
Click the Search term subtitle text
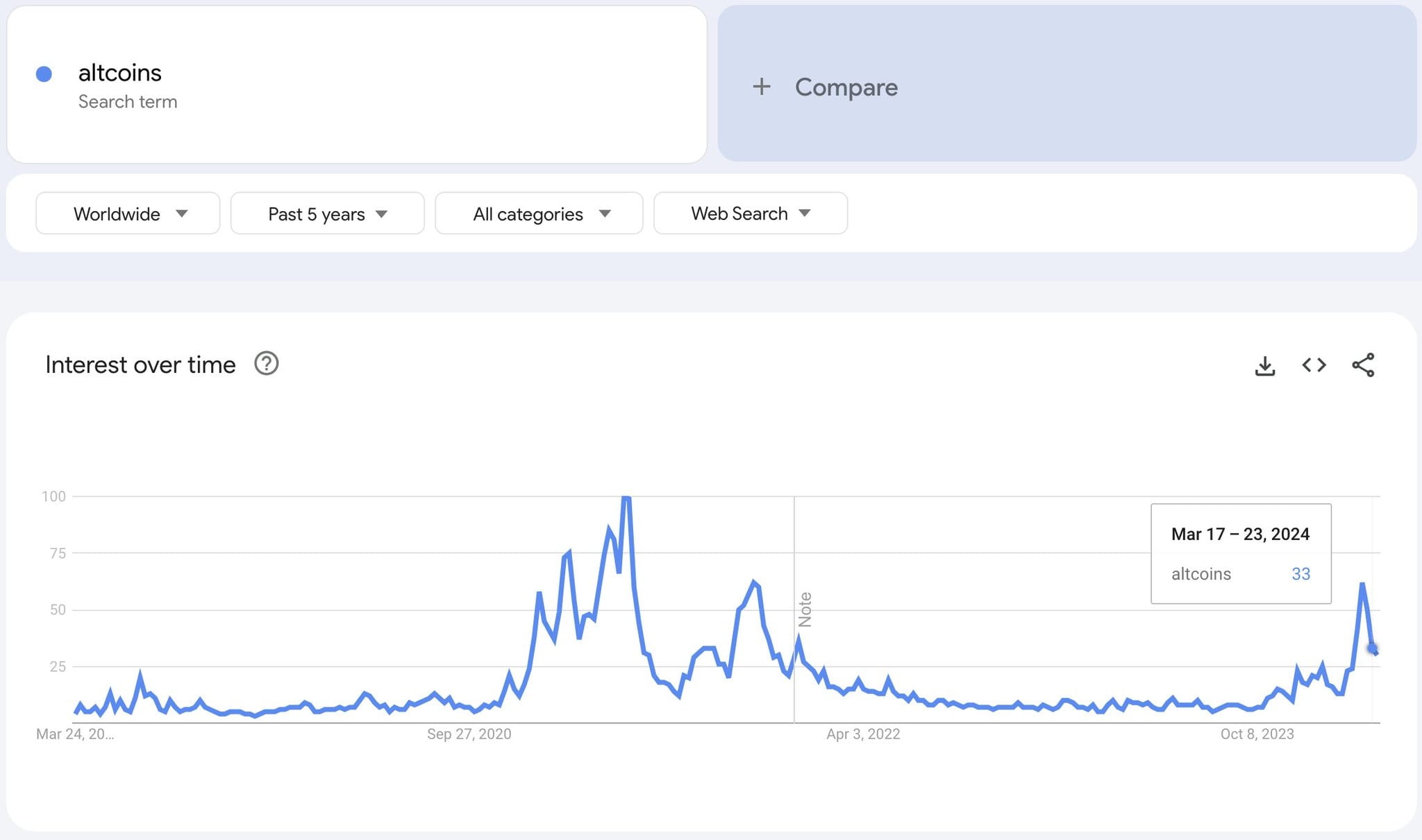pos(128,101)
